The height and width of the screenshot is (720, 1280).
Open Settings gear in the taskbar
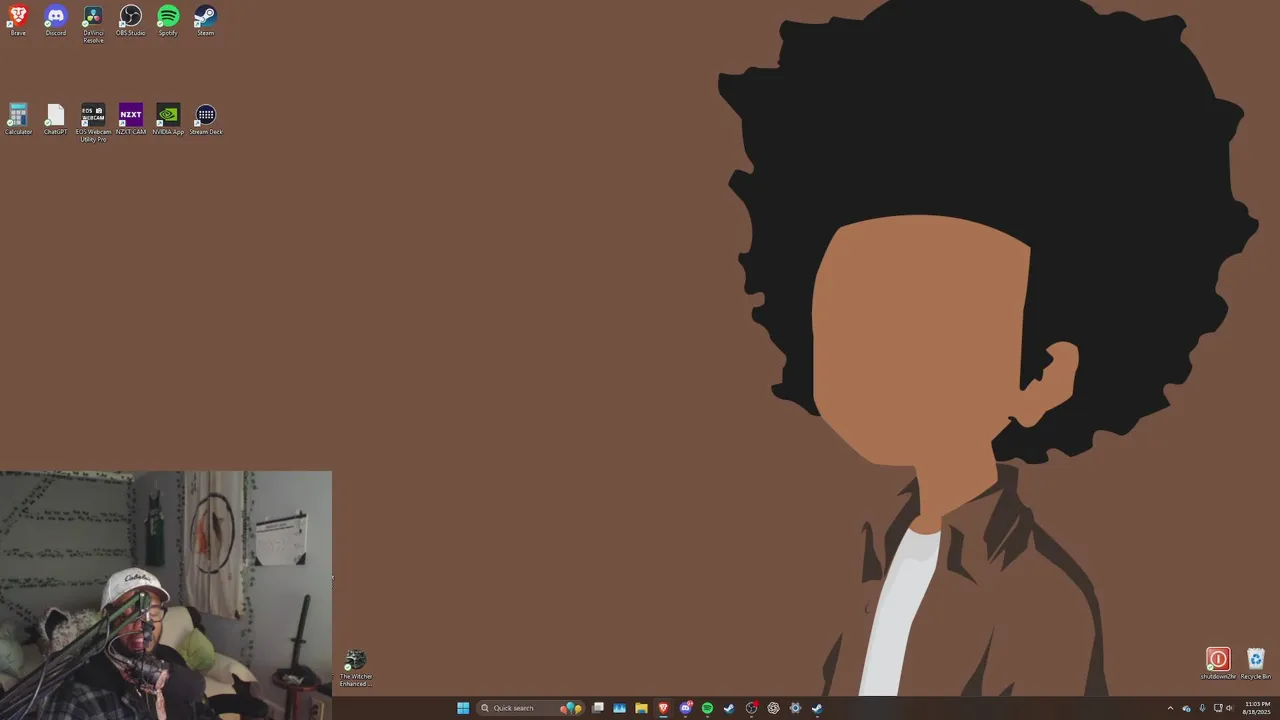coord(795,708)
